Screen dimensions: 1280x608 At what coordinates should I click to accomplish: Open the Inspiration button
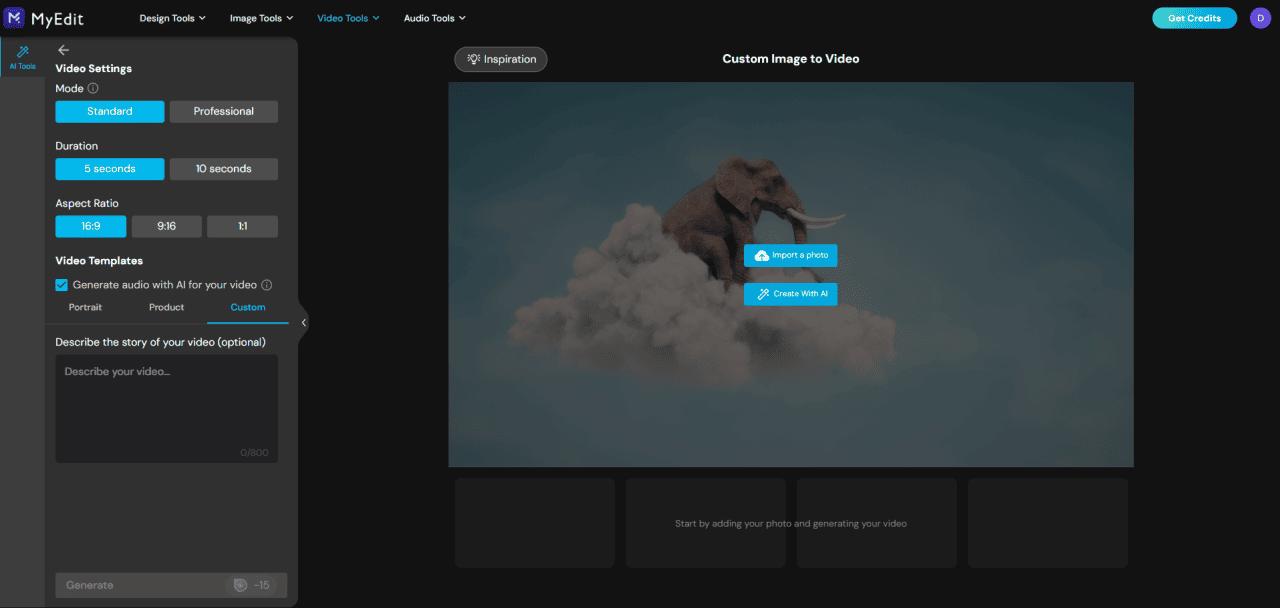click(x=501, y=59)
